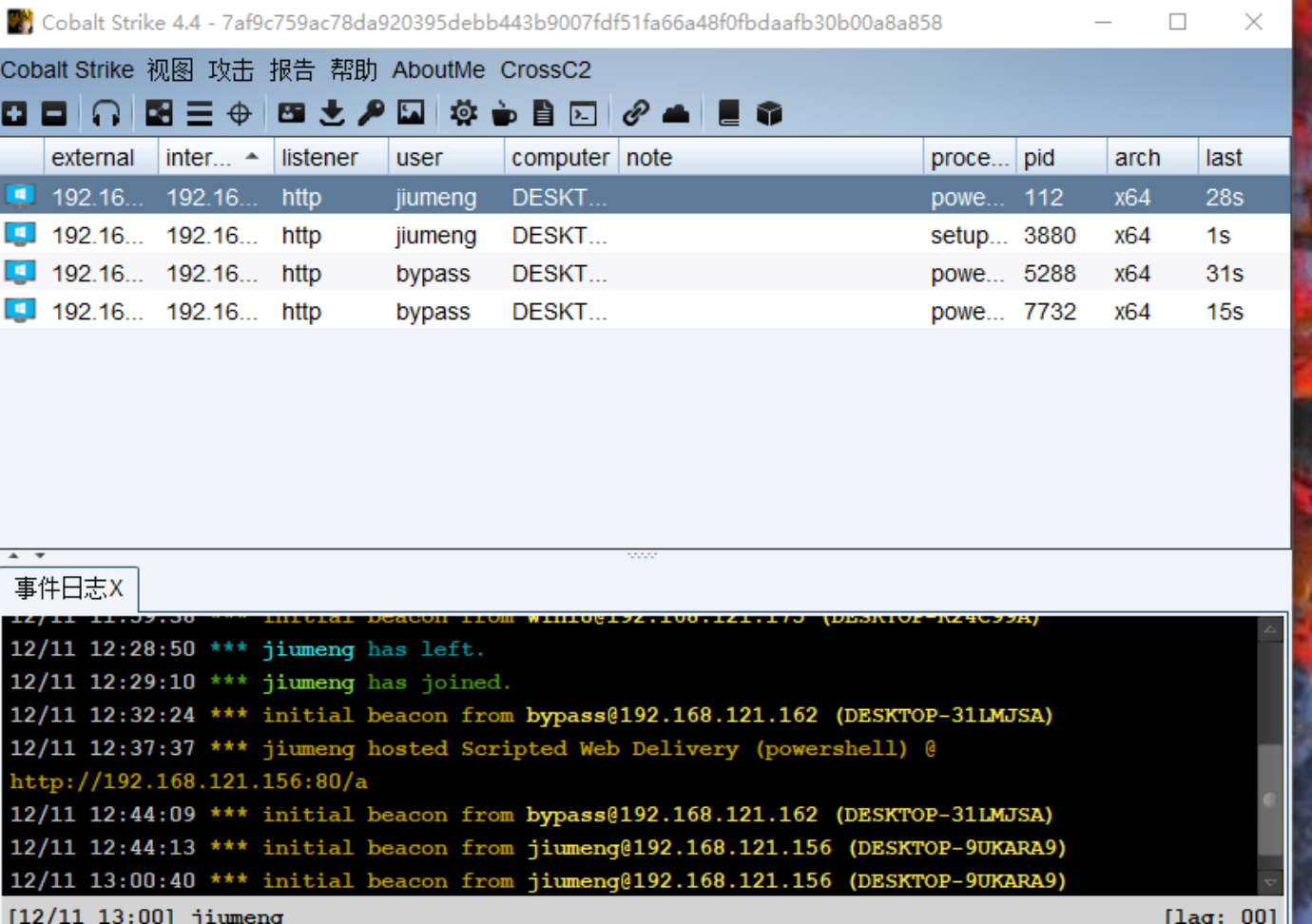Open the 攻击 menu
The width and height of the screenshot is (1312, 924).
click(231, 69)
